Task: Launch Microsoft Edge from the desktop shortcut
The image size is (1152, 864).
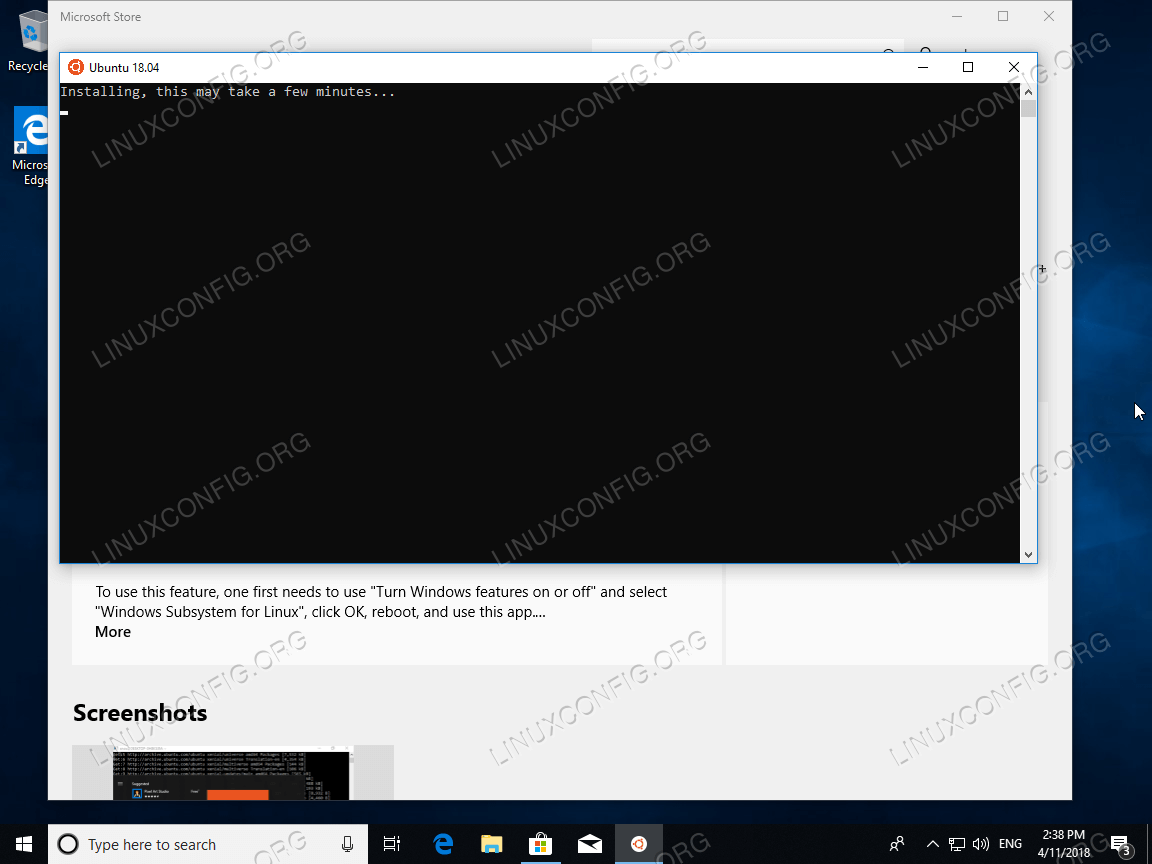Action: click(x=29, y=146)
